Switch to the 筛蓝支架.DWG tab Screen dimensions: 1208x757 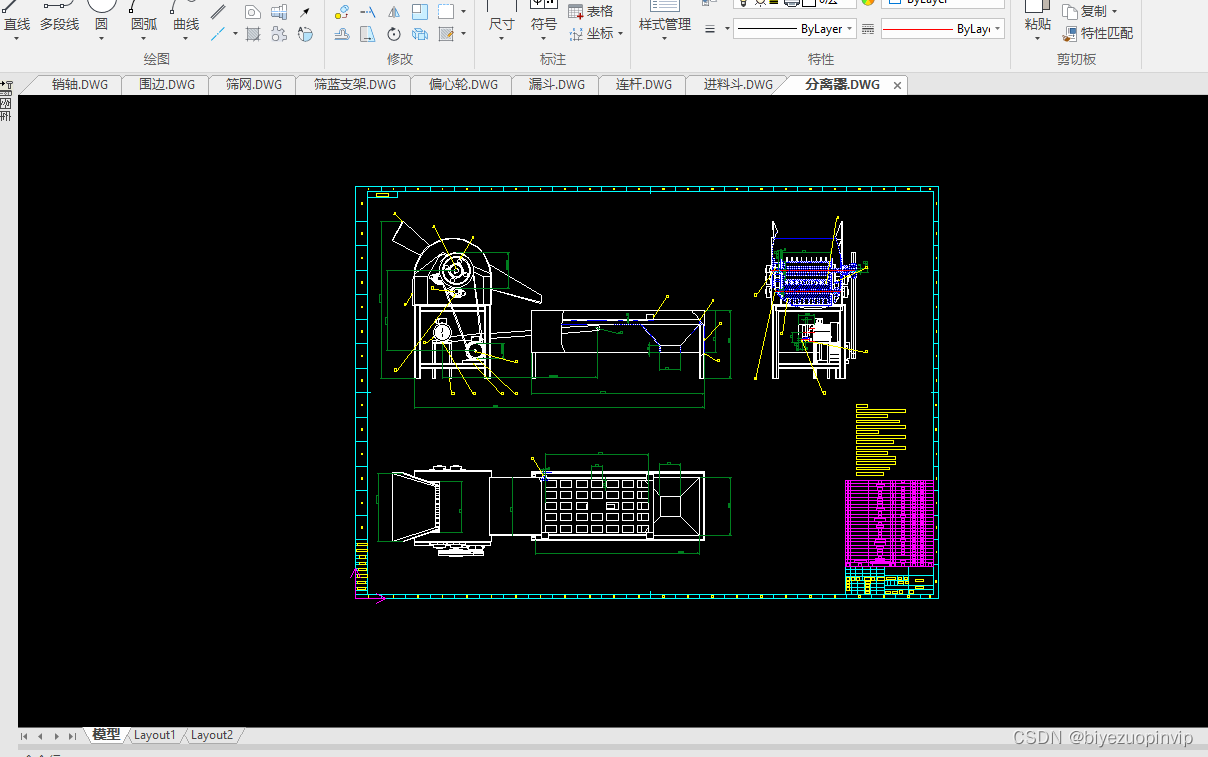coord(355,85)
